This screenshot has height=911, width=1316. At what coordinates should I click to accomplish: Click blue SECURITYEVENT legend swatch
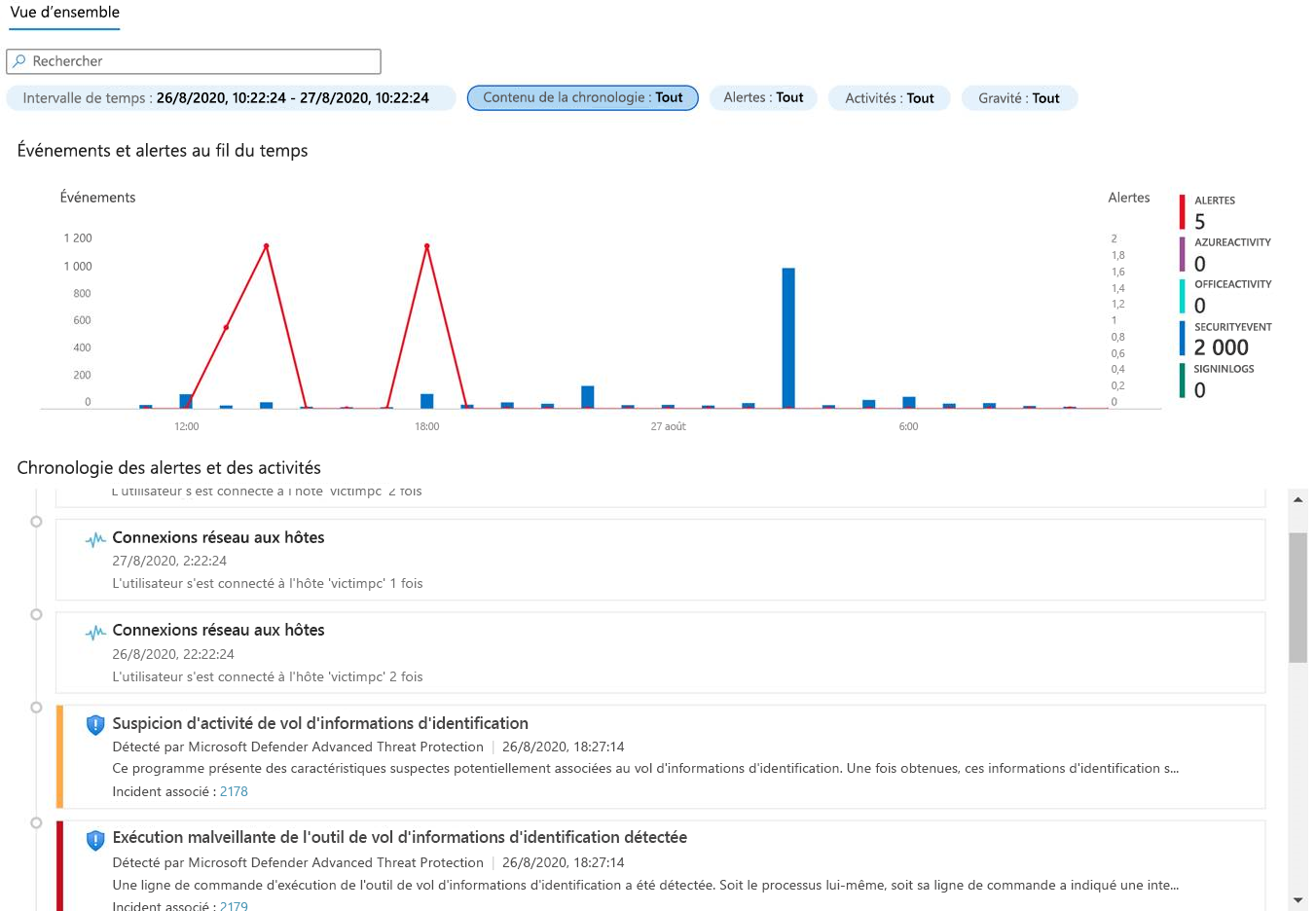pyautogui.click(x=1183, y=339)
